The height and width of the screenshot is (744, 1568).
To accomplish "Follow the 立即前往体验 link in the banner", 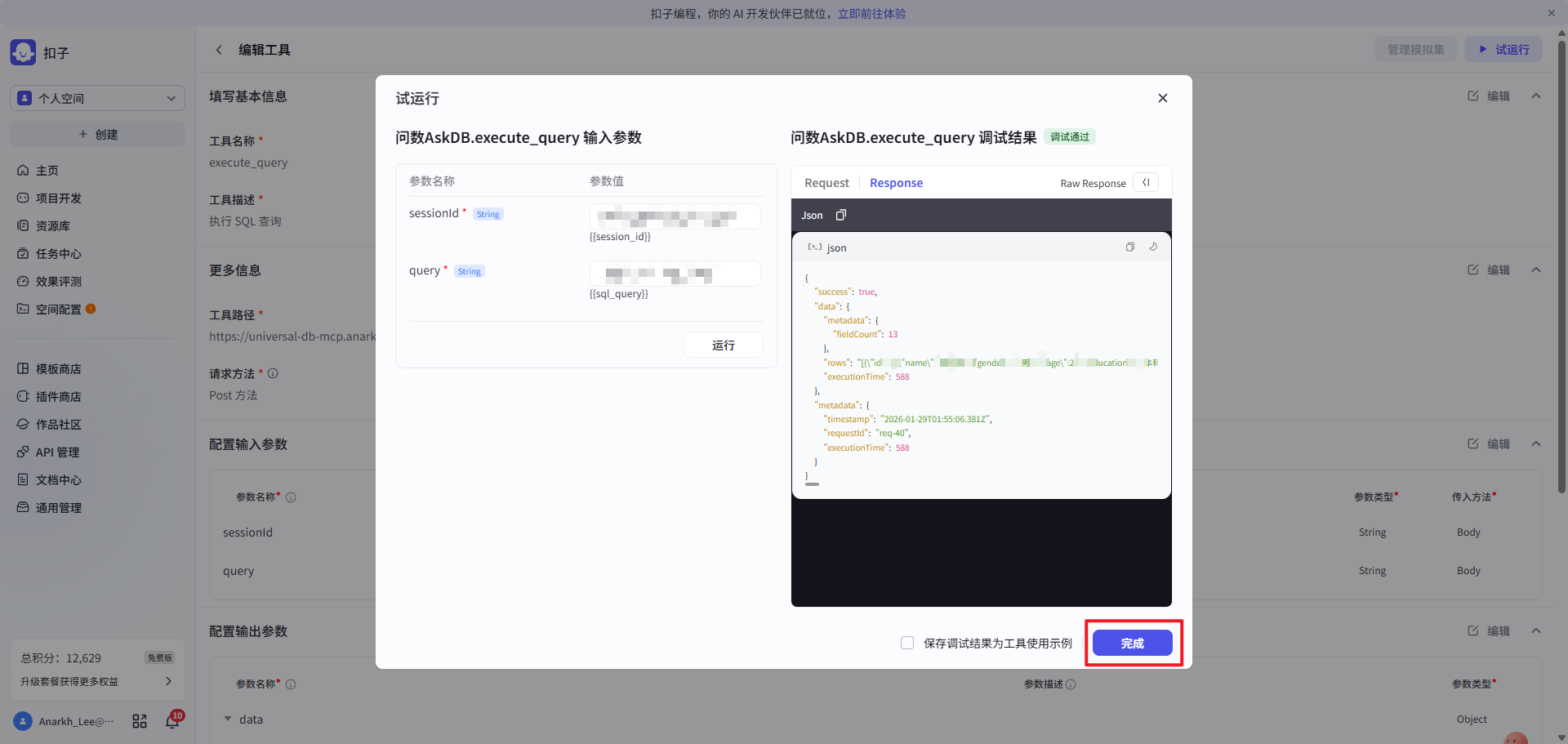I will click(871, 13).
